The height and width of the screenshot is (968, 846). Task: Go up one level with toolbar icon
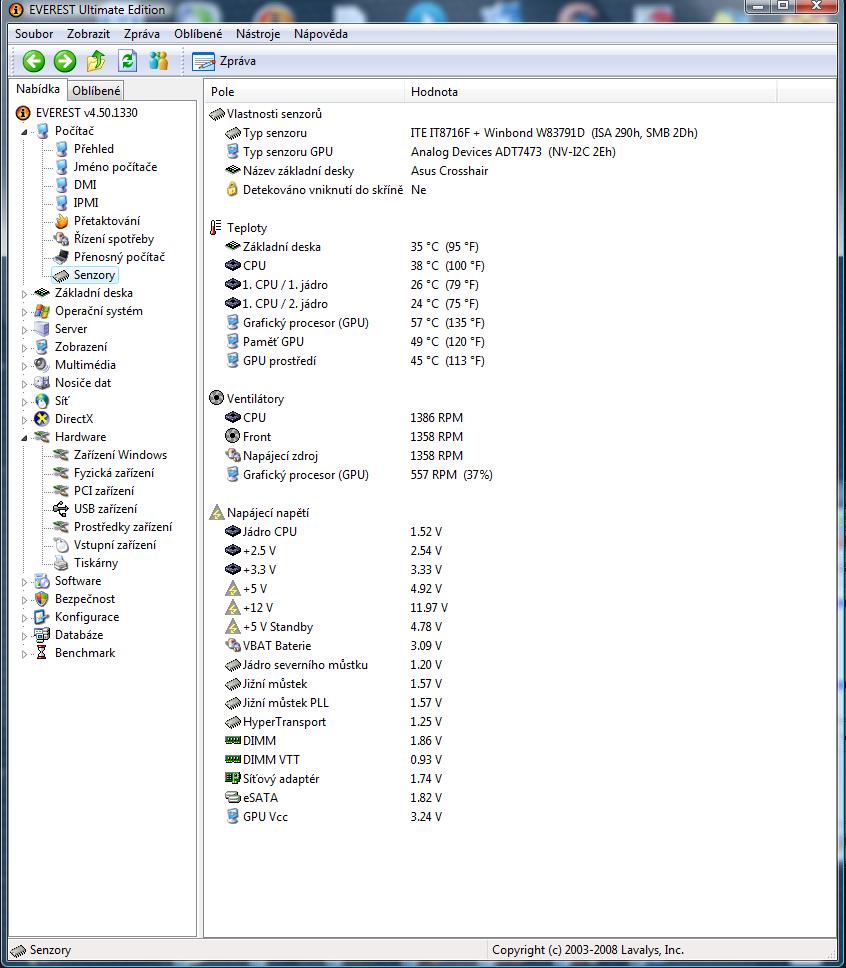click(96, 61)
